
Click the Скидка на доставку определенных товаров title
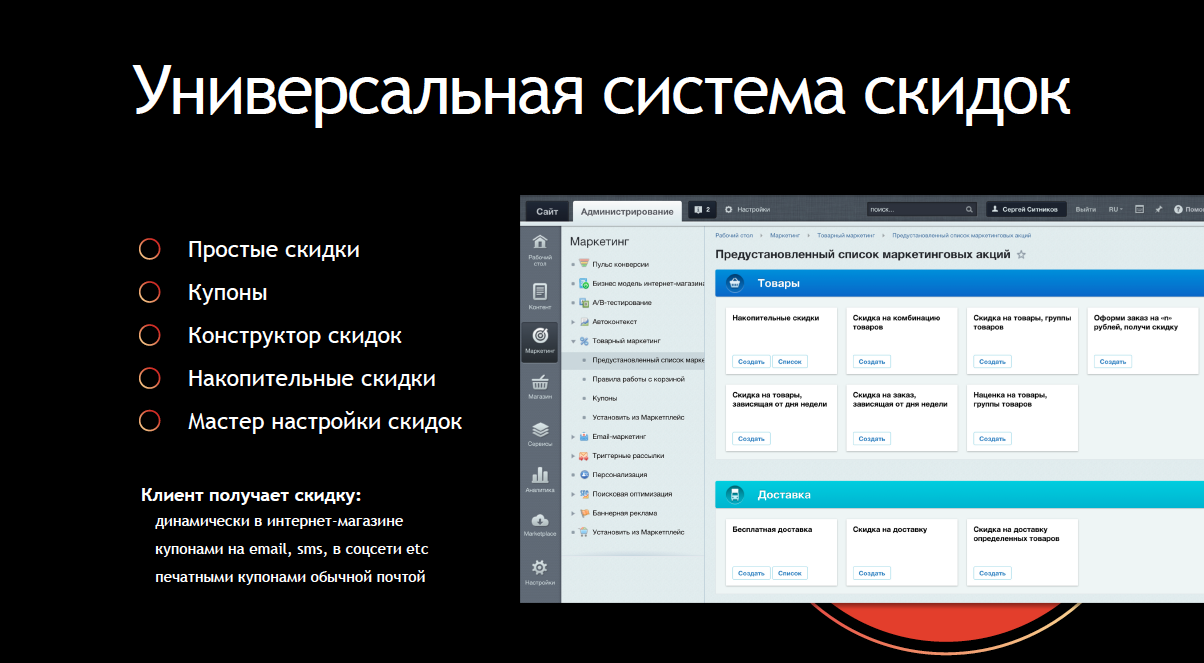(x=1016, y=533)
